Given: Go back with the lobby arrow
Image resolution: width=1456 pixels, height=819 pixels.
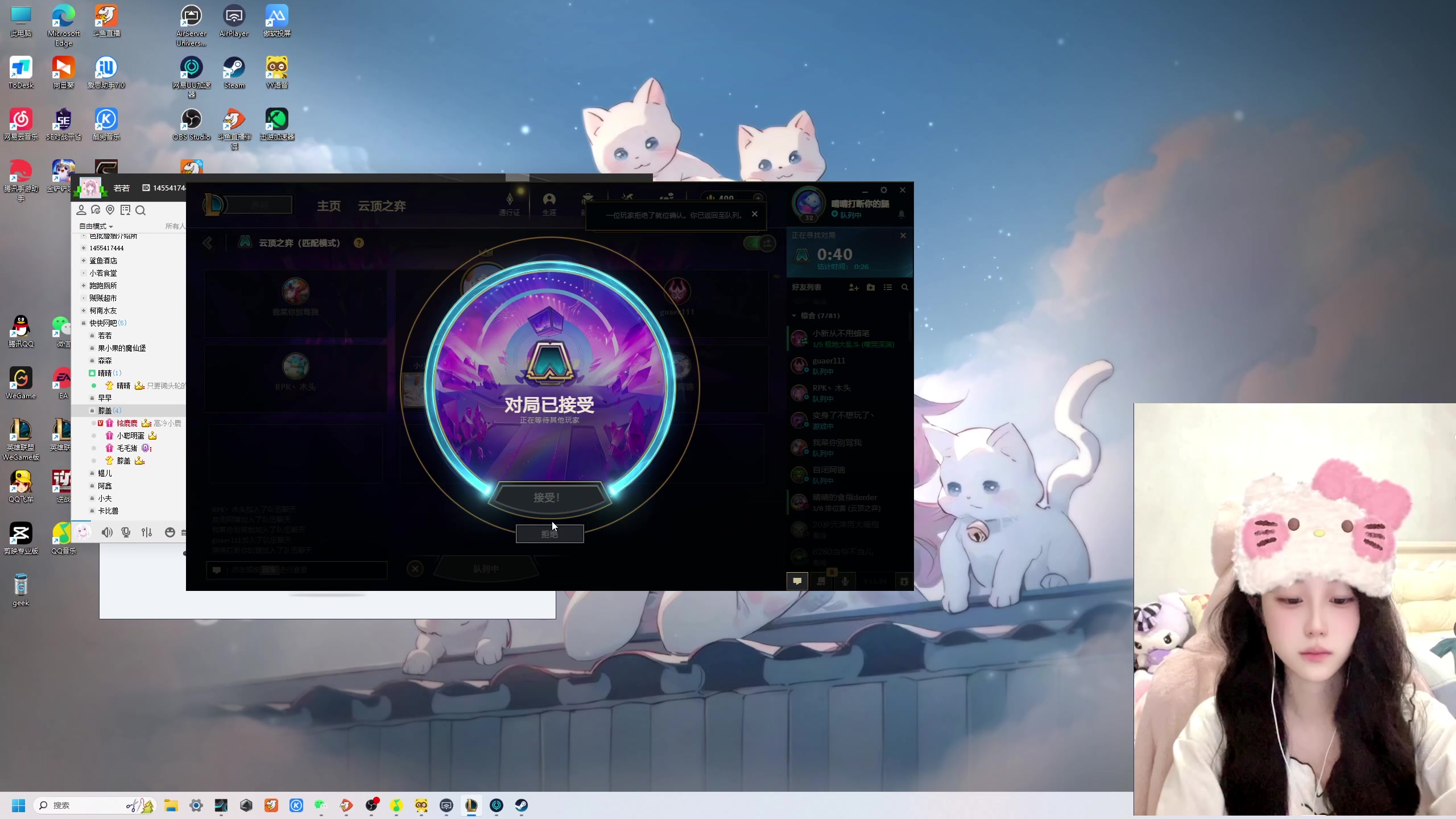Looking at the screenshot, I should pyautogui.click(x=208, y=243).
